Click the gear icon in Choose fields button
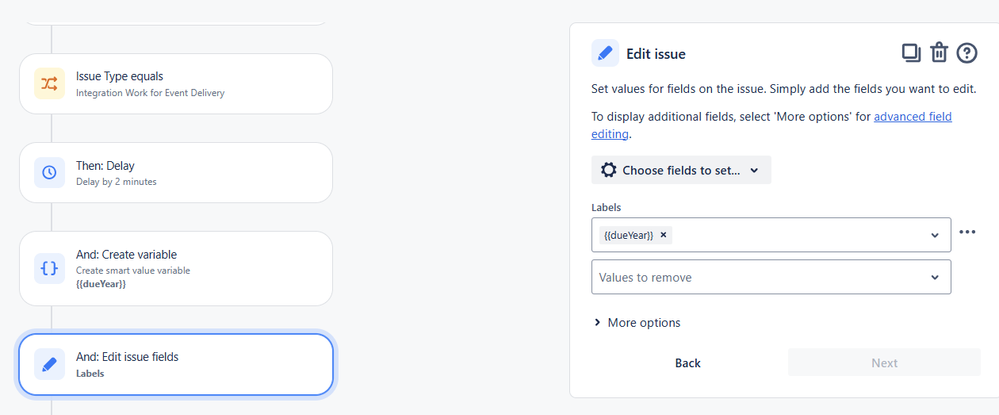 point(608,170)
